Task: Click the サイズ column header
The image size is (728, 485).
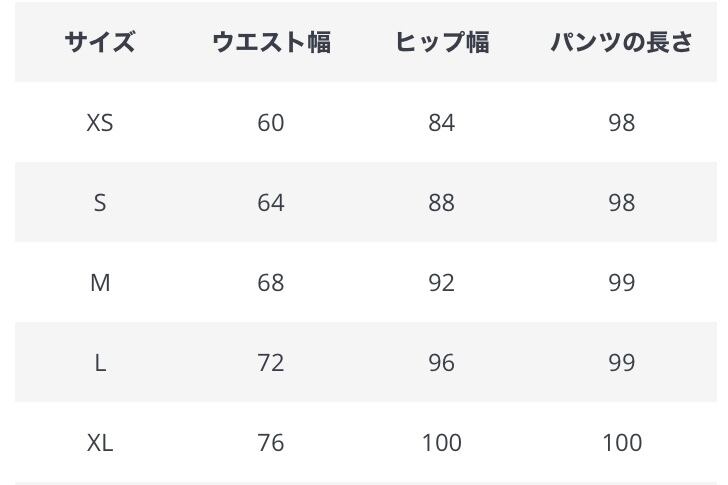Action: [100, 42]
